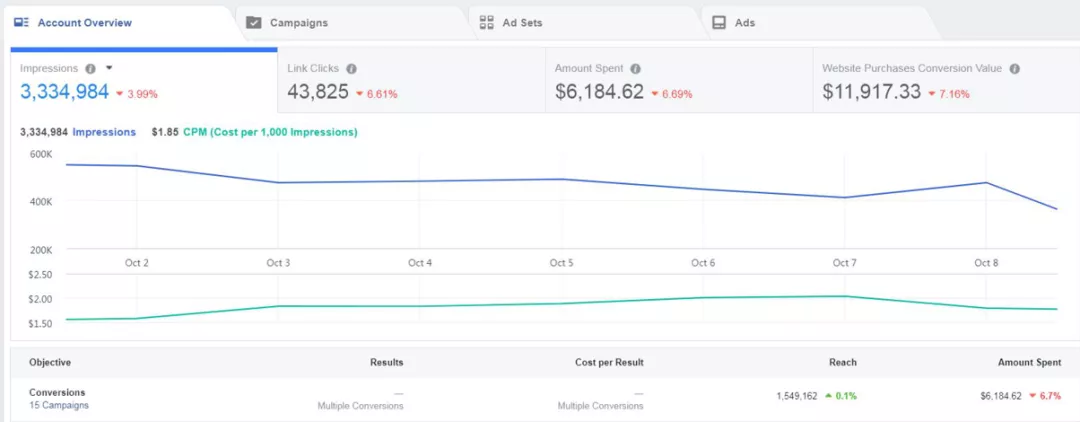Image resolution: width=1080 pixels, height=422 pixels.
Task: Open info icon next to Link Clicks
Action: (351, 69)
